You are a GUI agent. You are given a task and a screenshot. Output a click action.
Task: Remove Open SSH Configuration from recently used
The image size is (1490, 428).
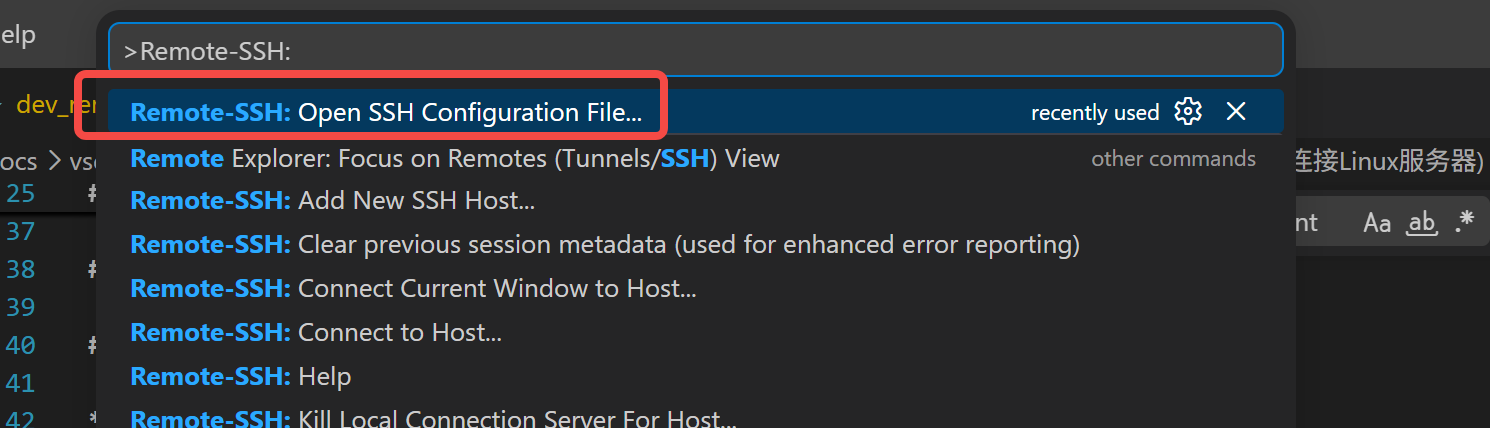(1236, 112)
